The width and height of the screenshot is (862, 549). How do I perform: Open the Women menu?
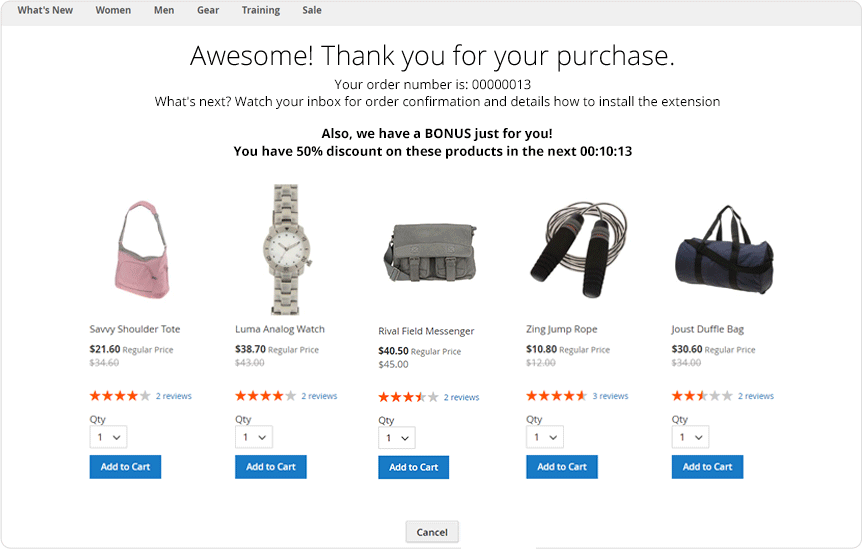(113, 11)
